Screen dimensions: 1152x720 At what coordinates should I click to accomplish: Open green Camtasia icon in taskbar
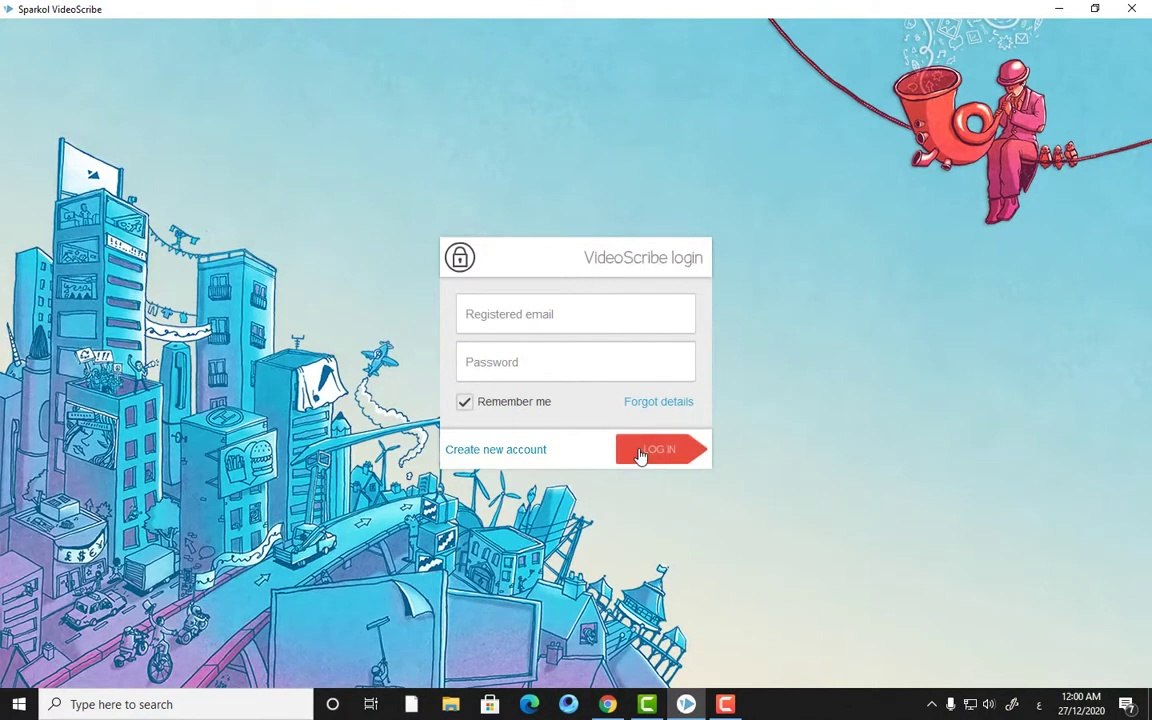(x=647, y=704)
